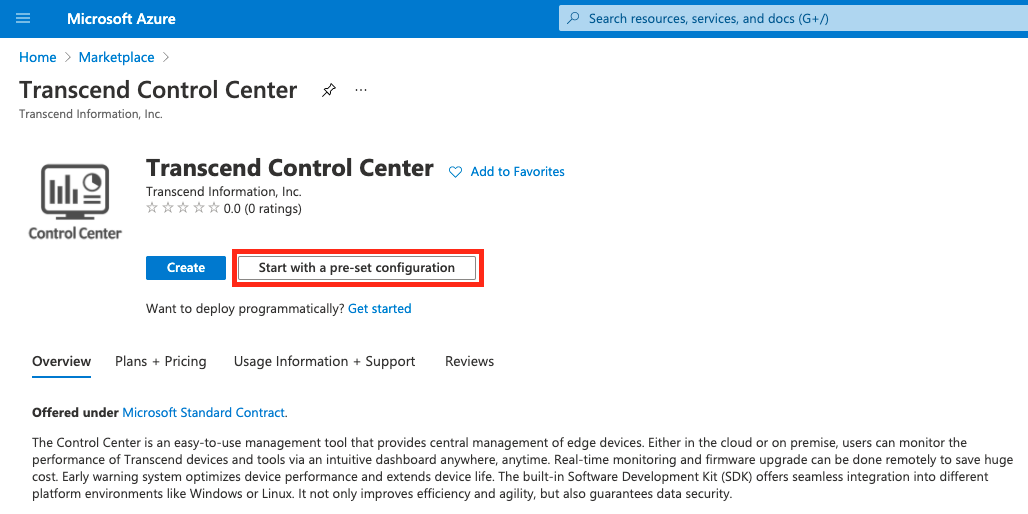Go to Home breadcrumb
1028x514 pixels.
click(x=37, y=57)
